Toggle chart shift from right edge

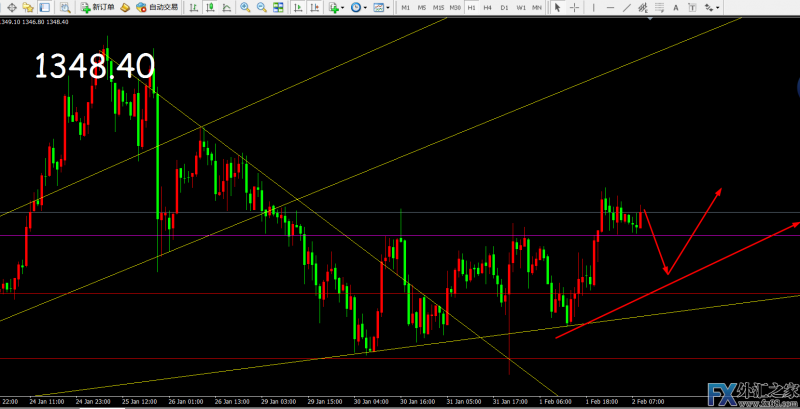pyautogui.click(x=315, y=7)
